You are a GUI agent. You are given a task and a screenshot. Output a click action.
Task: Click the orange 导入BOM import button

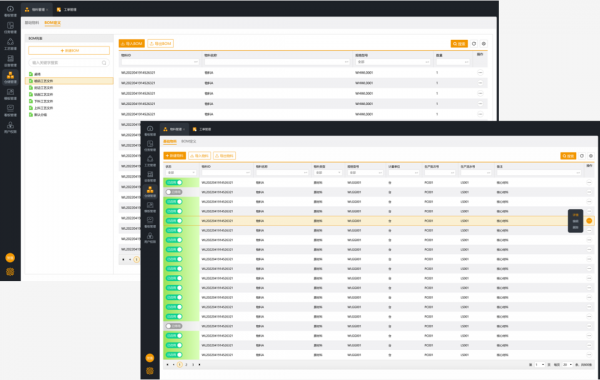click(132, 44)
